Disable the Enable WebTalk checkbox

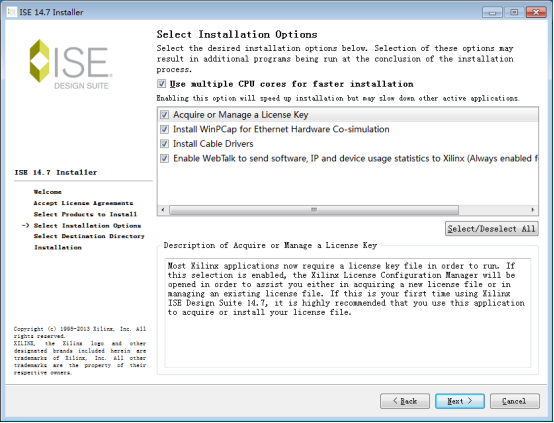(x=164, y=158)
